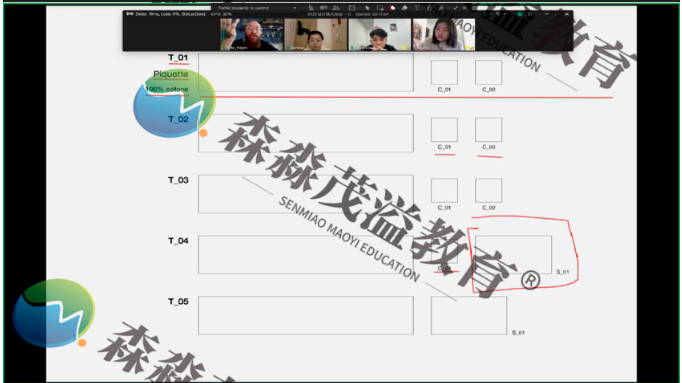Click the bar chart statistics icon

[311, 8]
